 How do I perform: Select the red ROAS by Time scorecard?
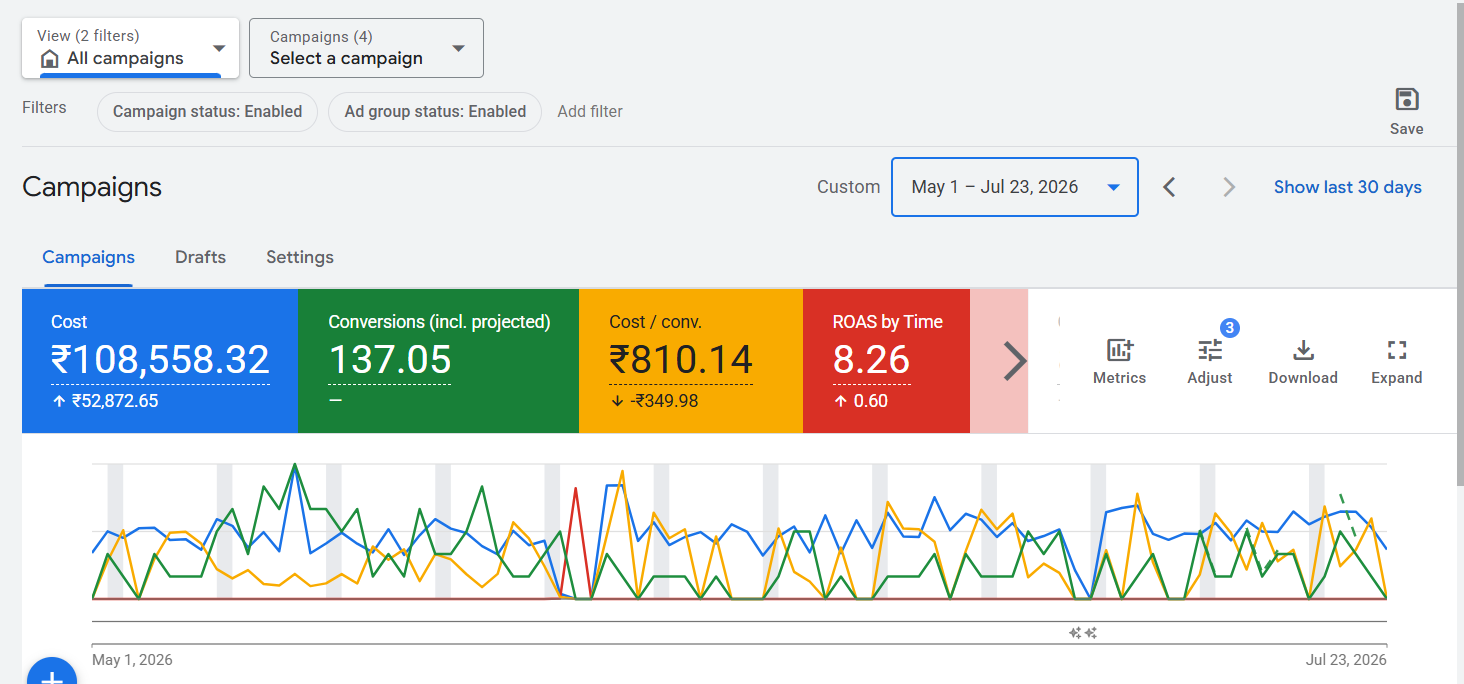coord(886,361)
